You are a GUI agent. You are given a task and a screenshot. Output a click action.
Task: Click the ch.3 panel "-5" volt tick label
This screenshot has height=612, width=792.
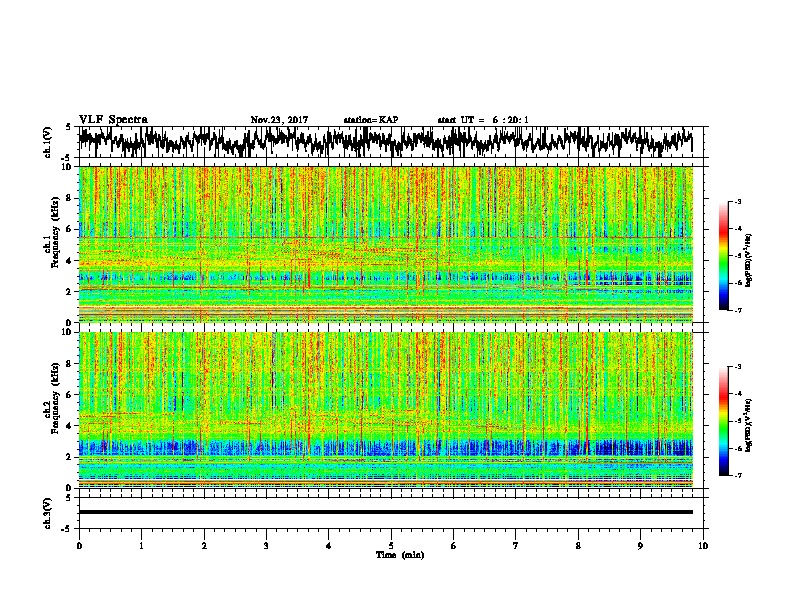click(67, 529)
